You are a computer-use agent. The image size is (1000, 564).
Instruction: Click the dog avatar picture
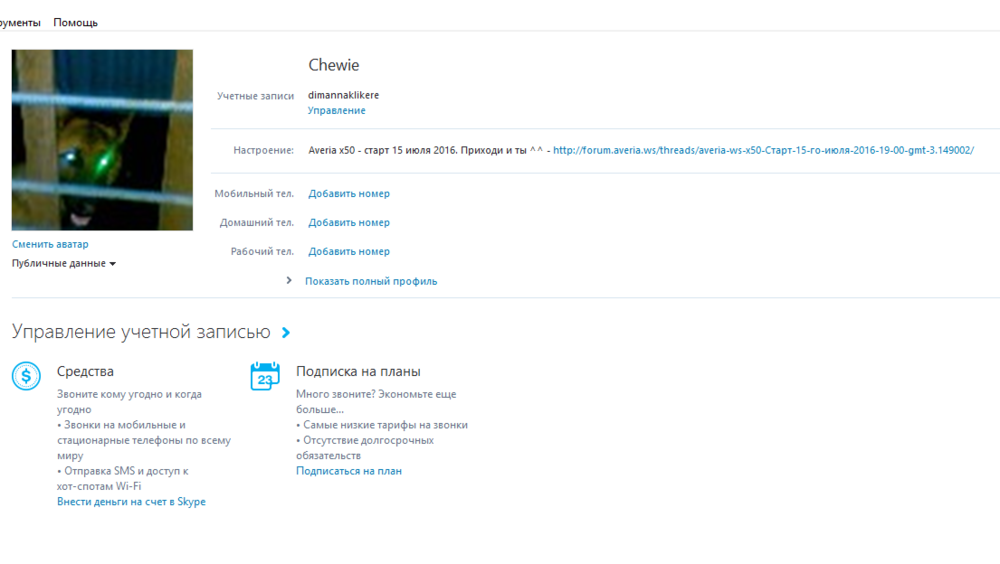(102, 140)
